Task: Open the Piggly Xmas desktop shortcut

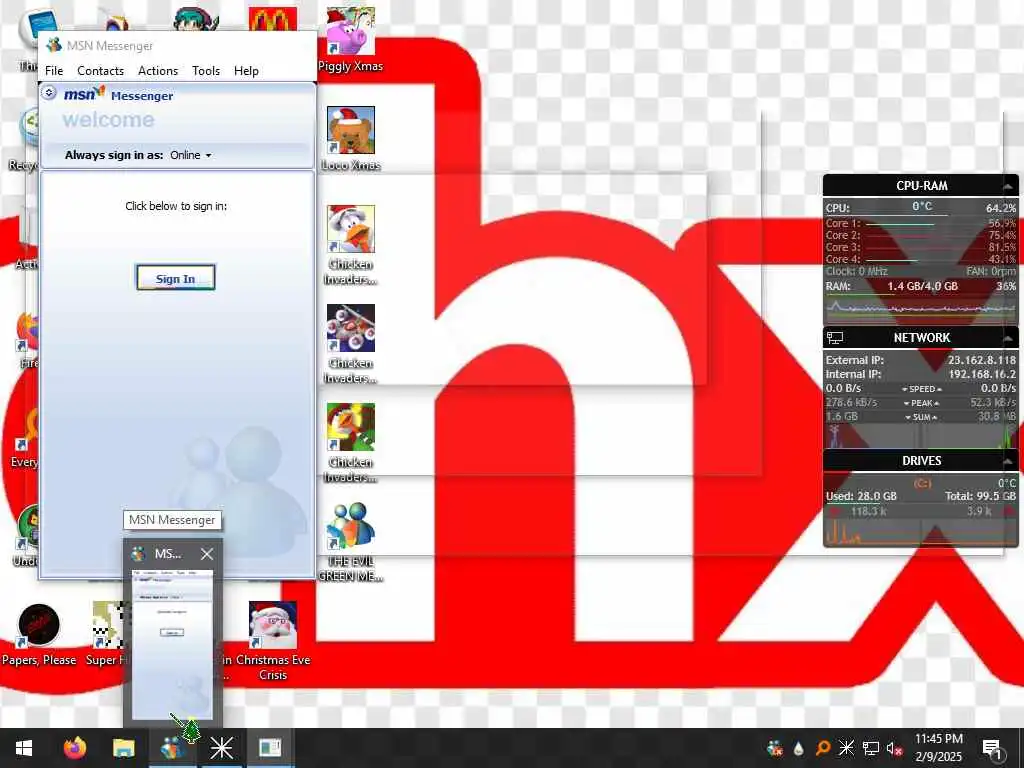Action: pyautogui.click(x=351, y=39)
